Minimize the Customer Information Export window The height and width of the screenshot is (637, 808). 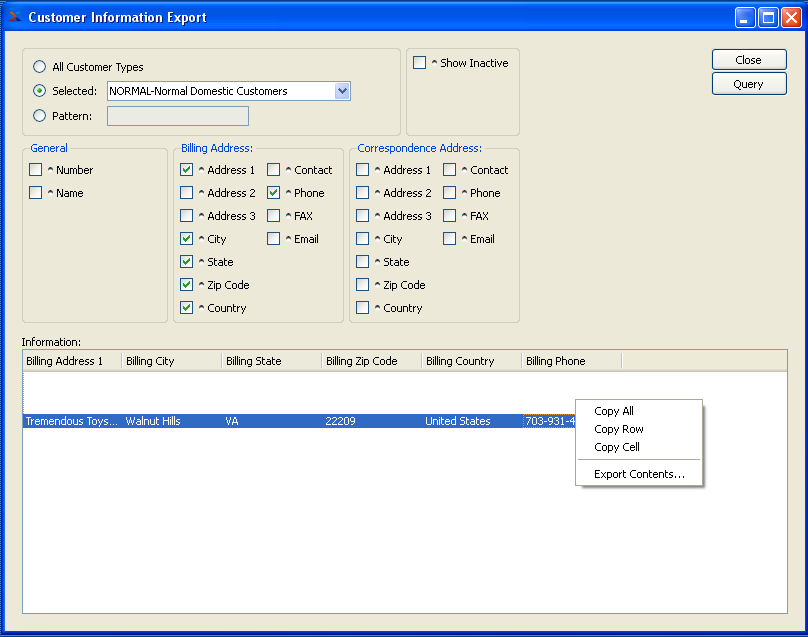(x=745, y=17)
